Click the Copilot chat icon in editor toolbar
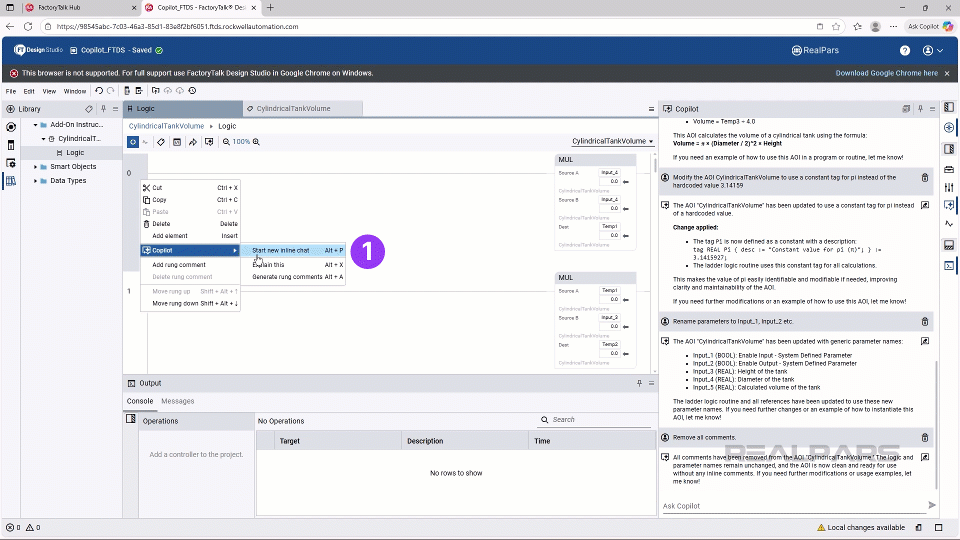 click(x=209, y=141)
